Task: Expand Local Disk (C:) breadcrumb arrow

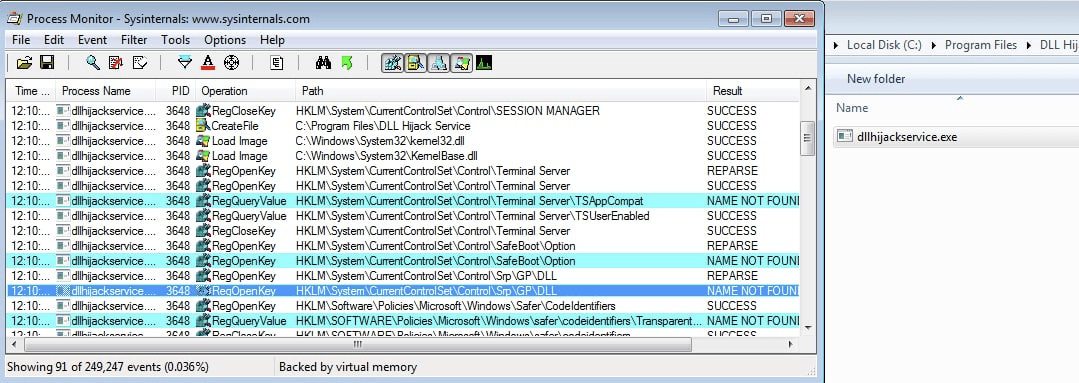Action: pos(934,45)
